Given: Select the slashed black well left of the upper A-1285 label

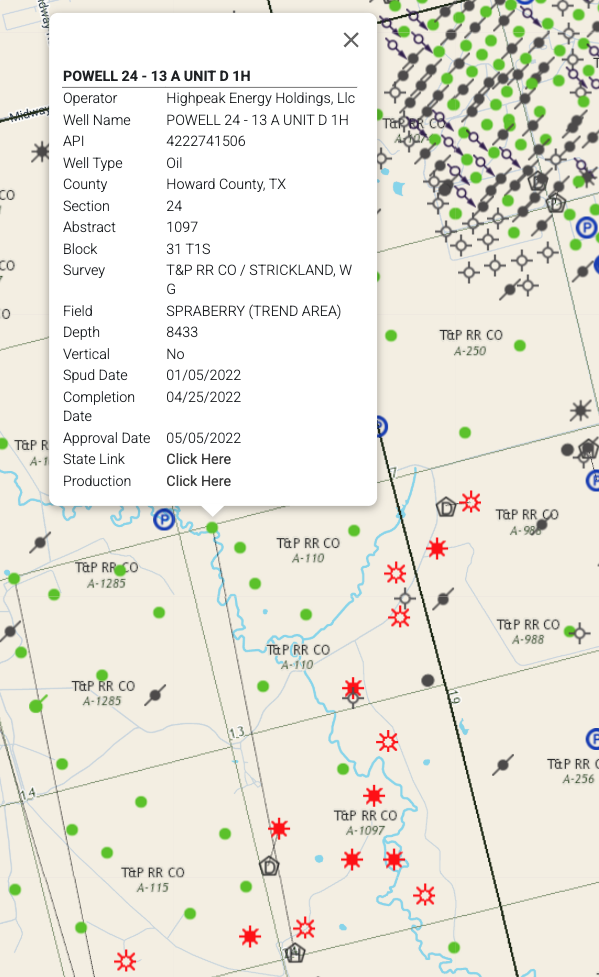Looking at the screenshot, I should pyautogui.click(x=40, y=543).
